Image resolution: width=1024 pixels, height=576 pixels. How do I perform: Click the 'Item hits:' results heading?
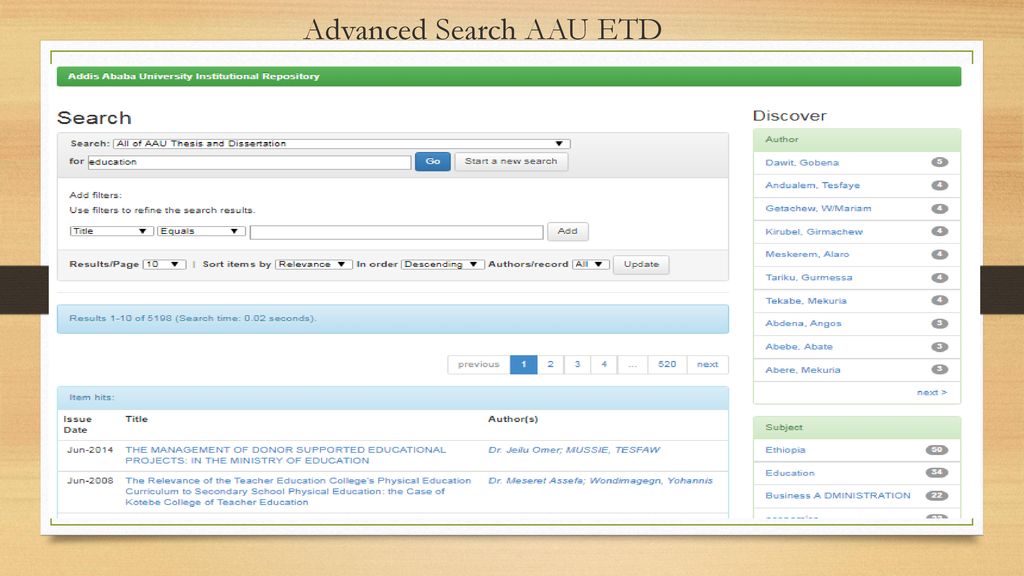[x=91, y=398]
